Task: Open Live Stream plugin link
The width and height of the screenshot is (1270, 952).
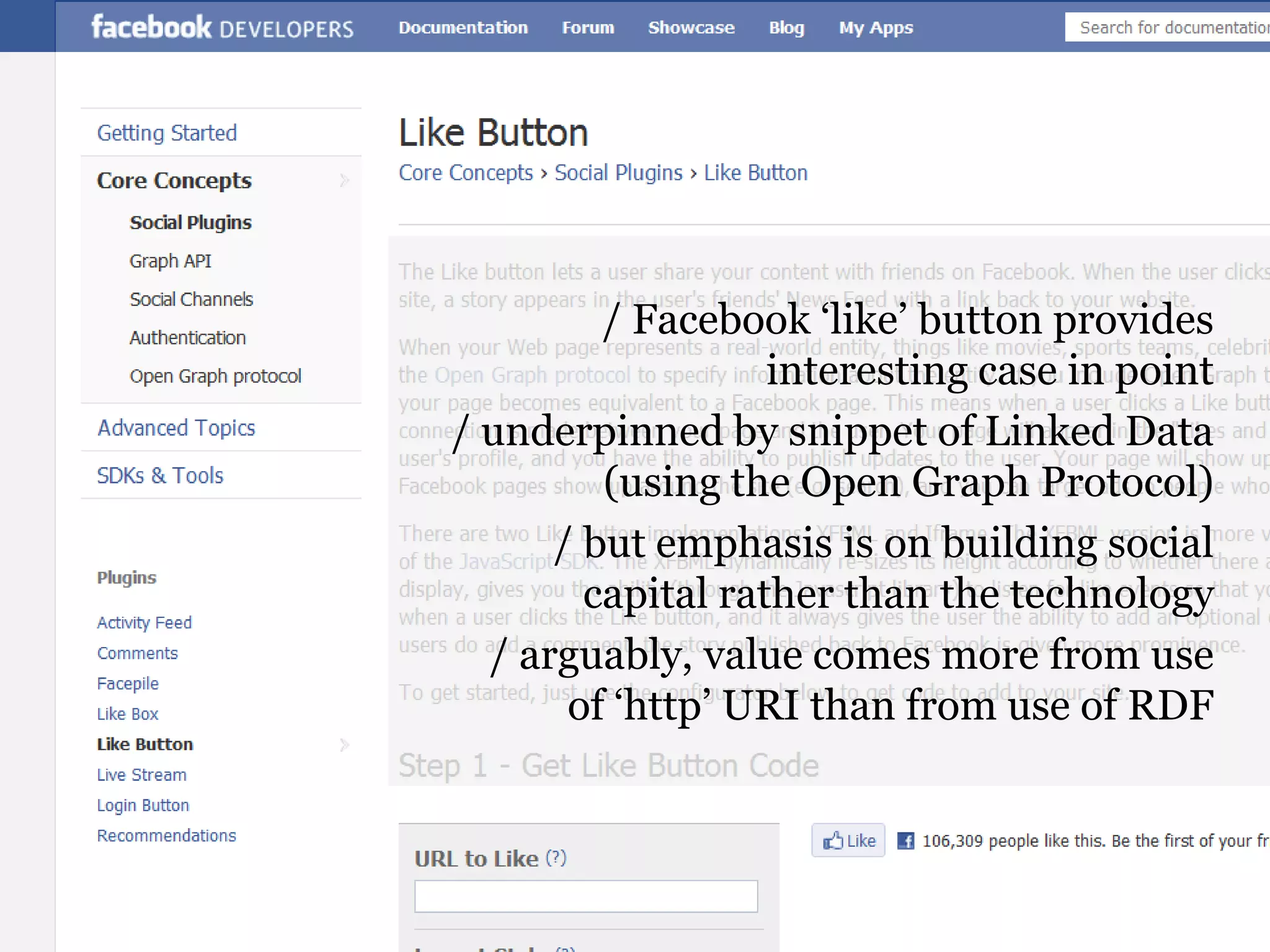Action: coord(141,775)
